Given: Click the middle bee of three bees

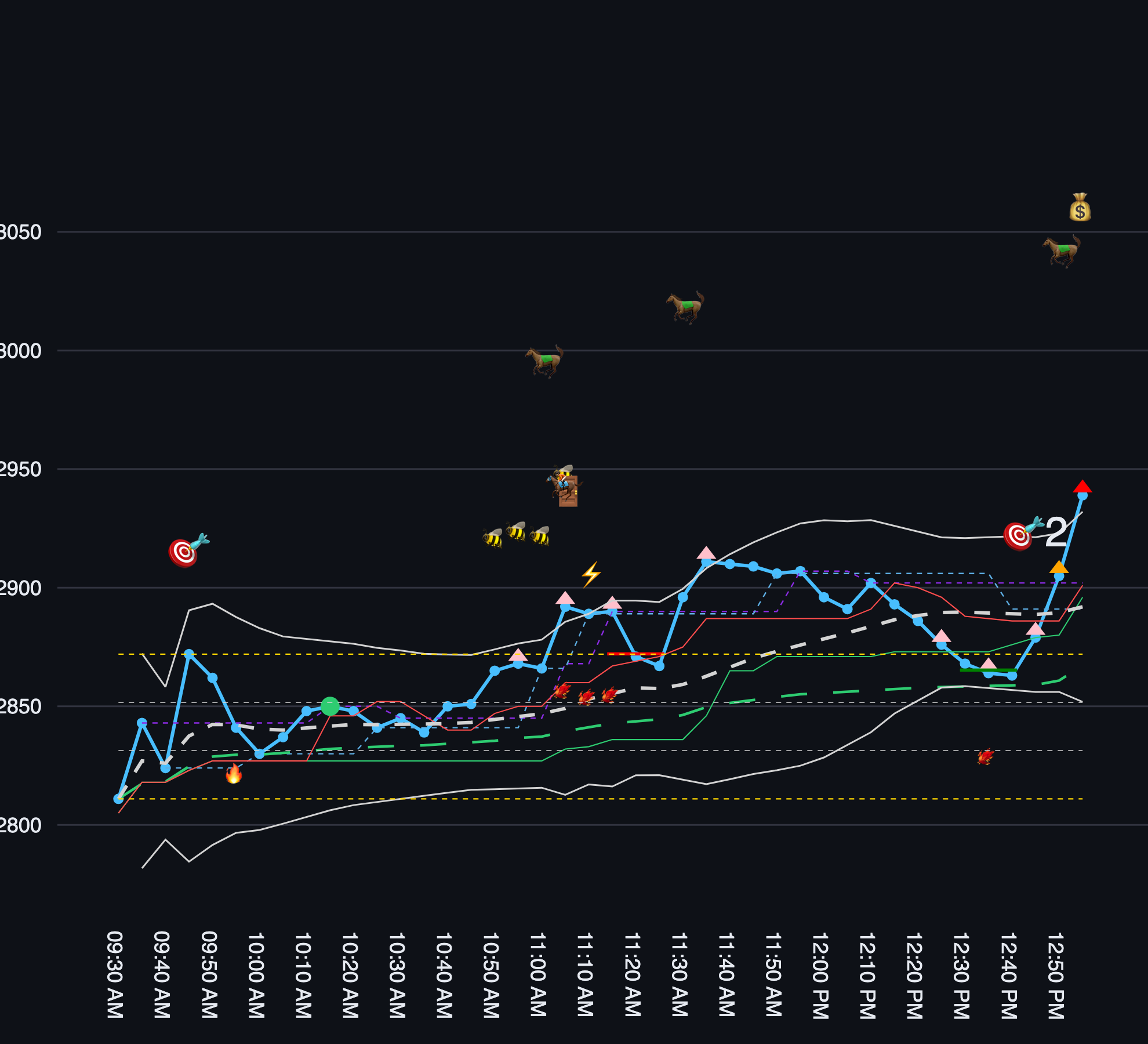Looking at the screenshot, I should 515,531.
